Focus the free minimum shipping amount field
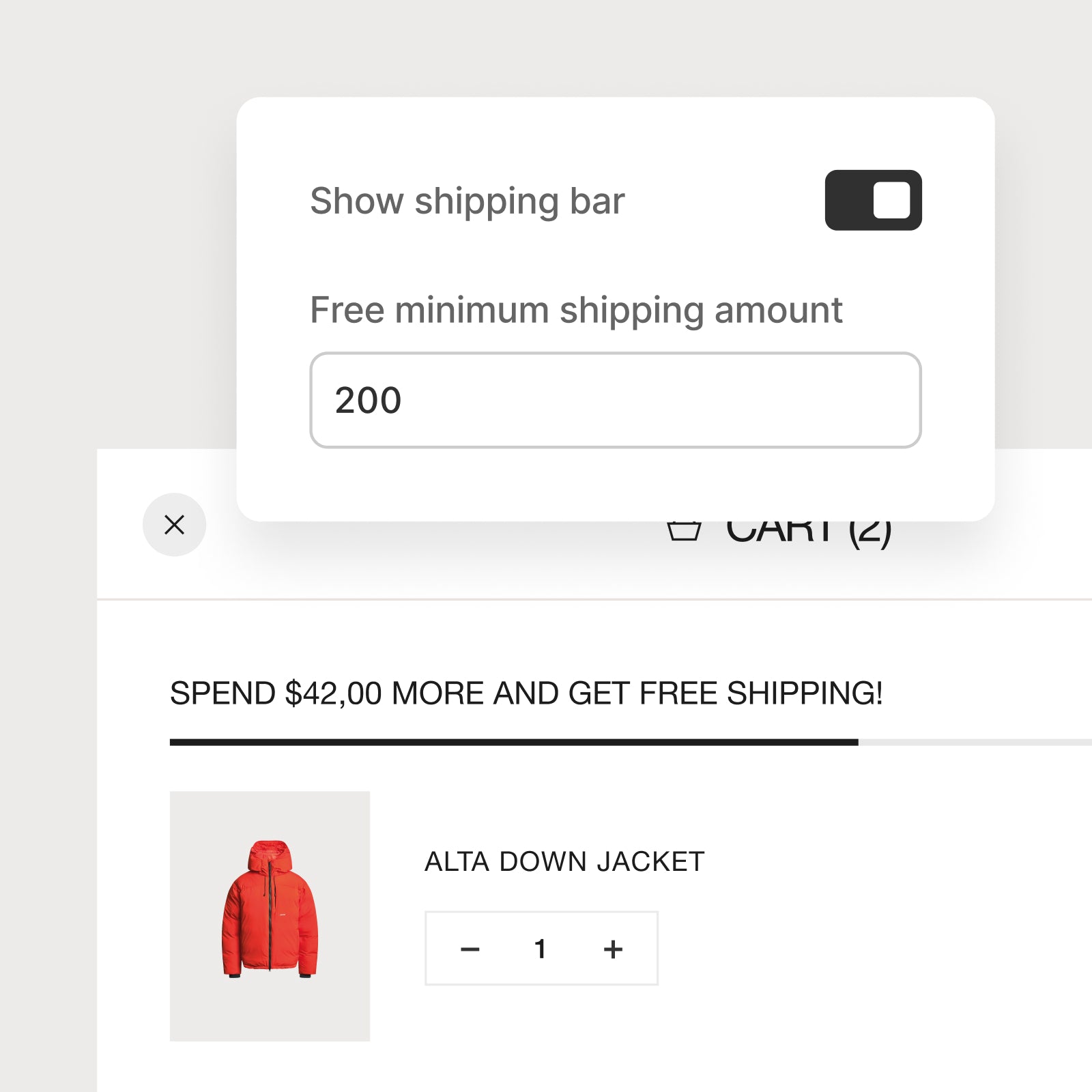The image size is (1092, 1092). click(x=616, y=400)
